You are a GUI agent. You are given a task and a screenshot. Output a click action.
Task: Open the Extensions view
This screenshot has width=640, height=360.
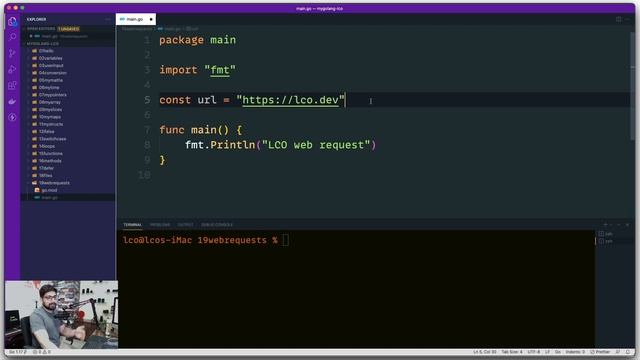(12, 85)
